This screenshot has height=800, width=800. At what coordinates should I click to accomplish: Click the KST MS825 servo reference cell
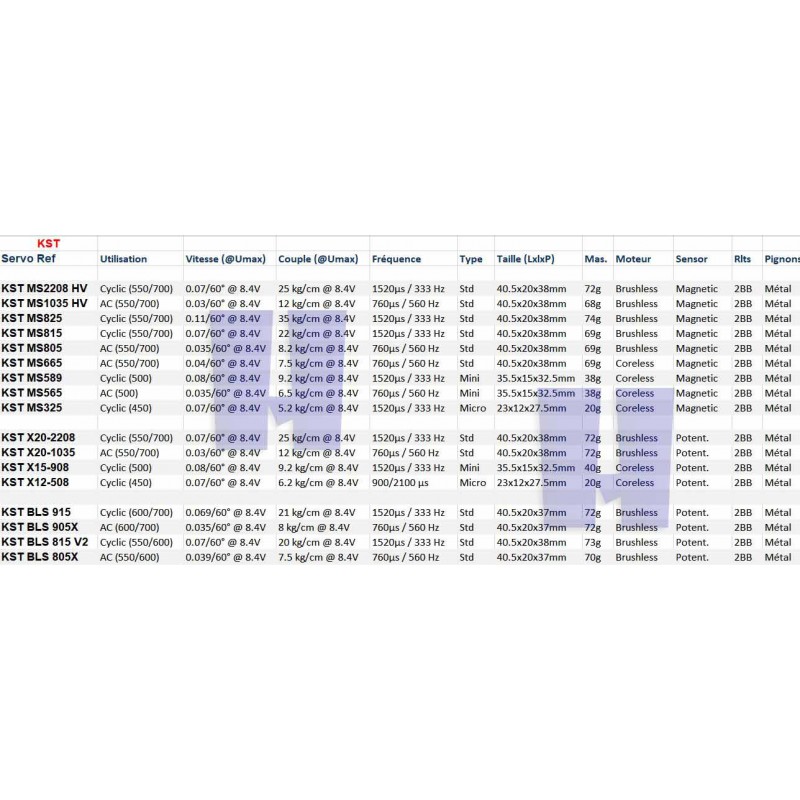31,319
